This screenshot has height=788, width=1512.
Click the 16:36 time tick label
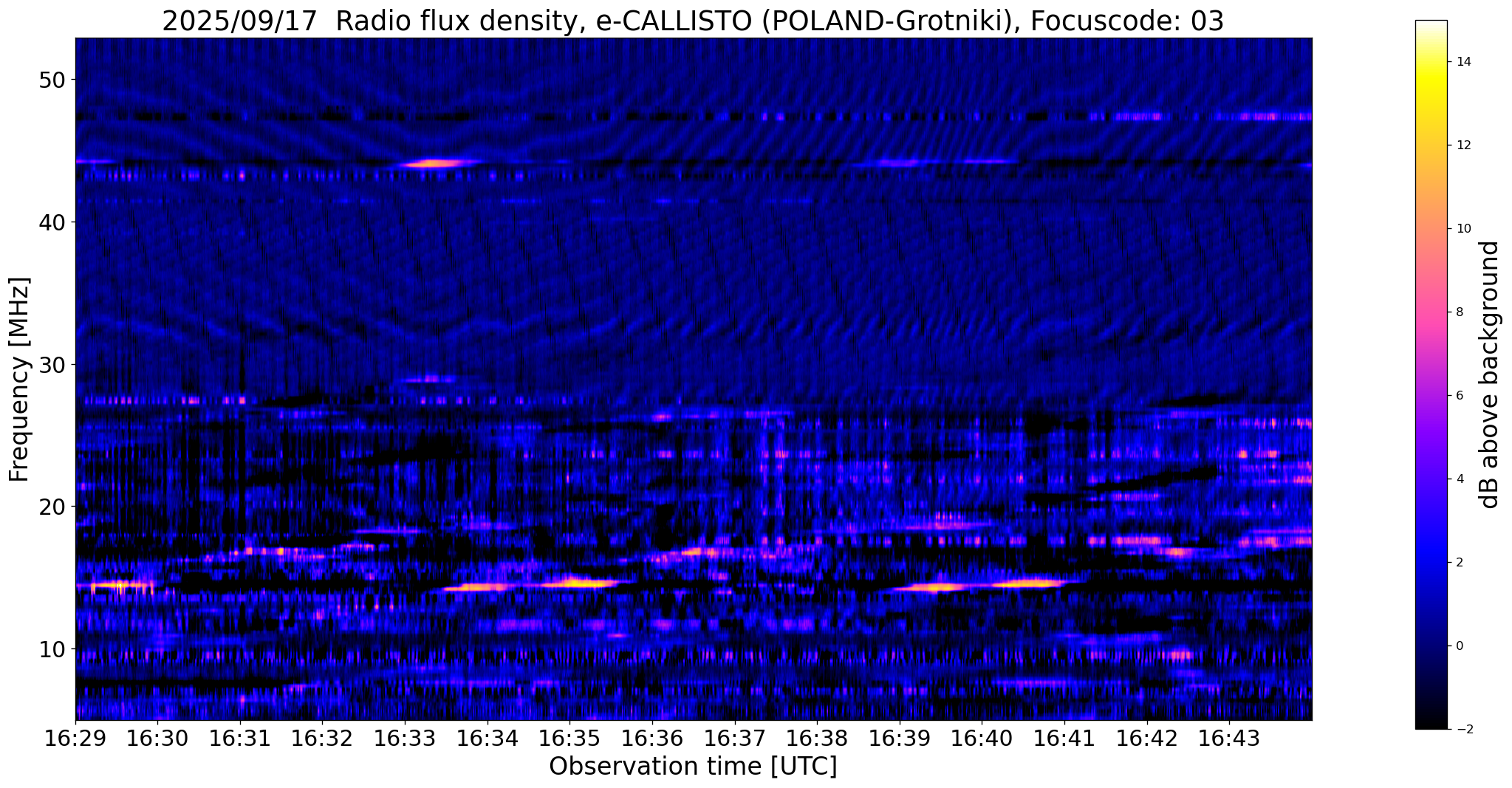point(652,739)
